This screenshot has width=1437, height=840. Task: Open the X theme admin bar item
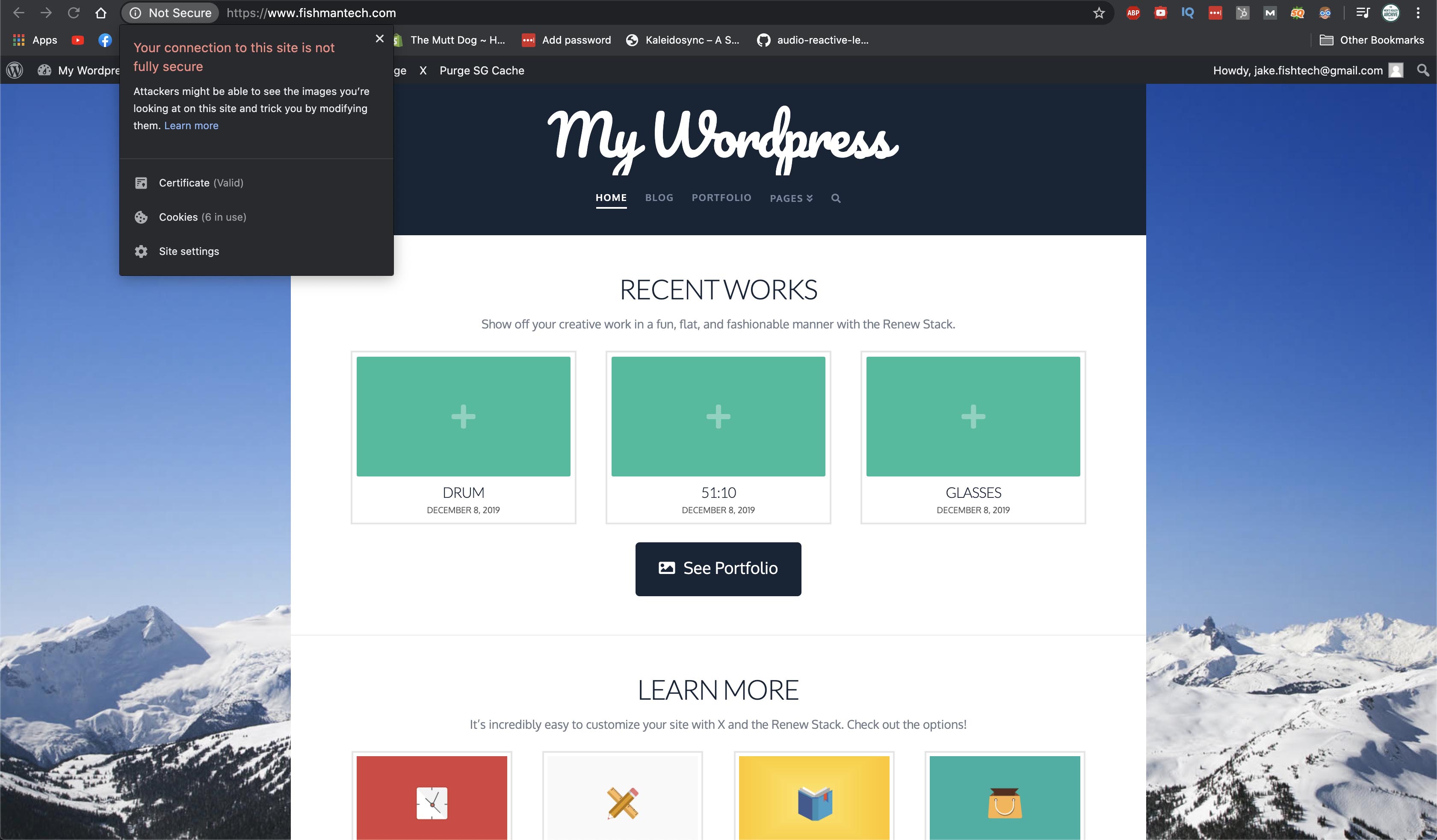point(423,70)
